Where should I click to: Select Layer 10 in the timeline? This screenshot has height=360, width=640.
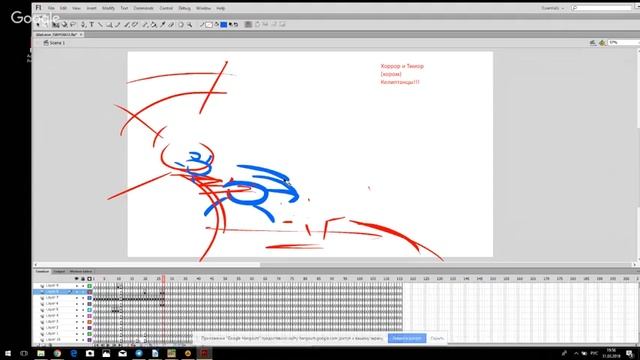53,340
